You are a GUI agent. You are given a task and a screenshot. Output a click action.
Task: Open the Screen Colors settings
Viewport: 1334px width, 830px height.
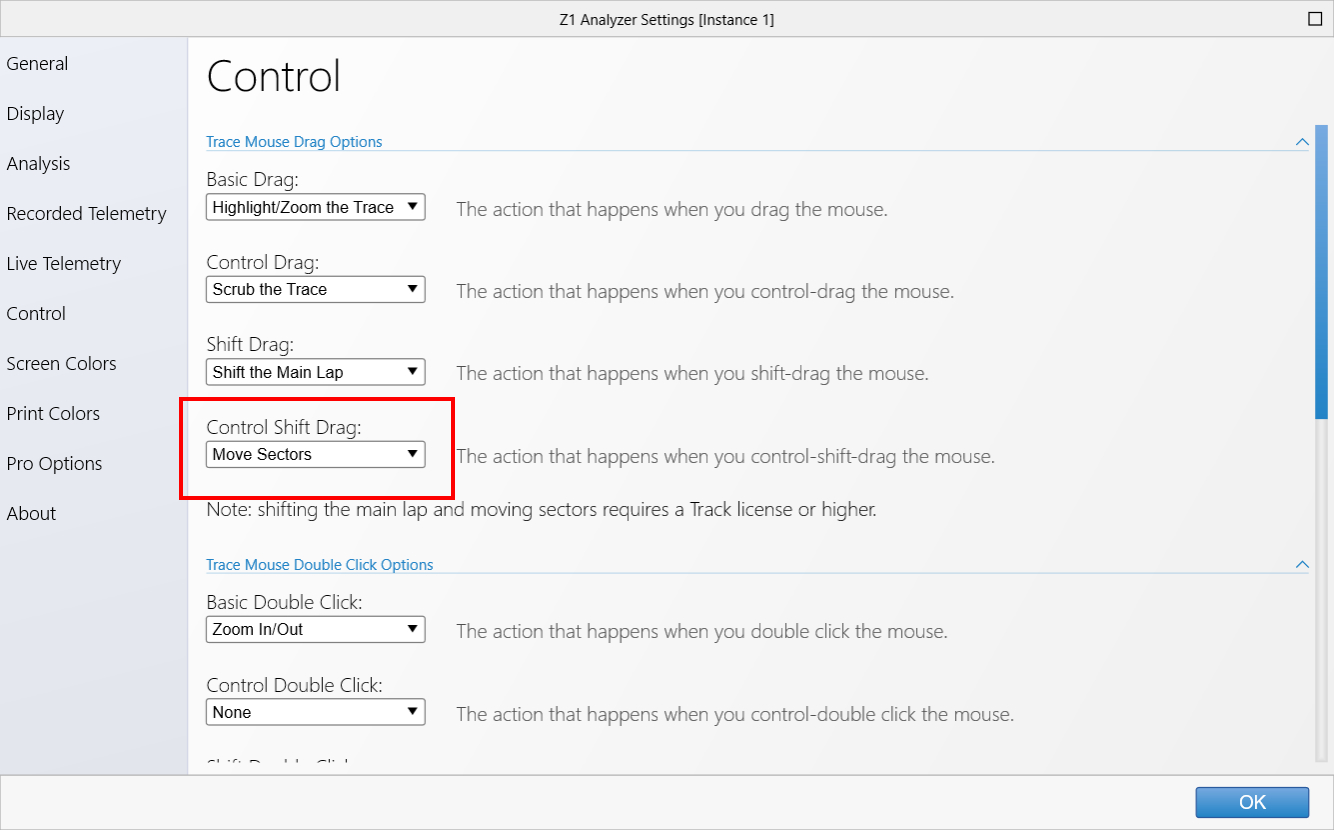click(x=61, y=364)
